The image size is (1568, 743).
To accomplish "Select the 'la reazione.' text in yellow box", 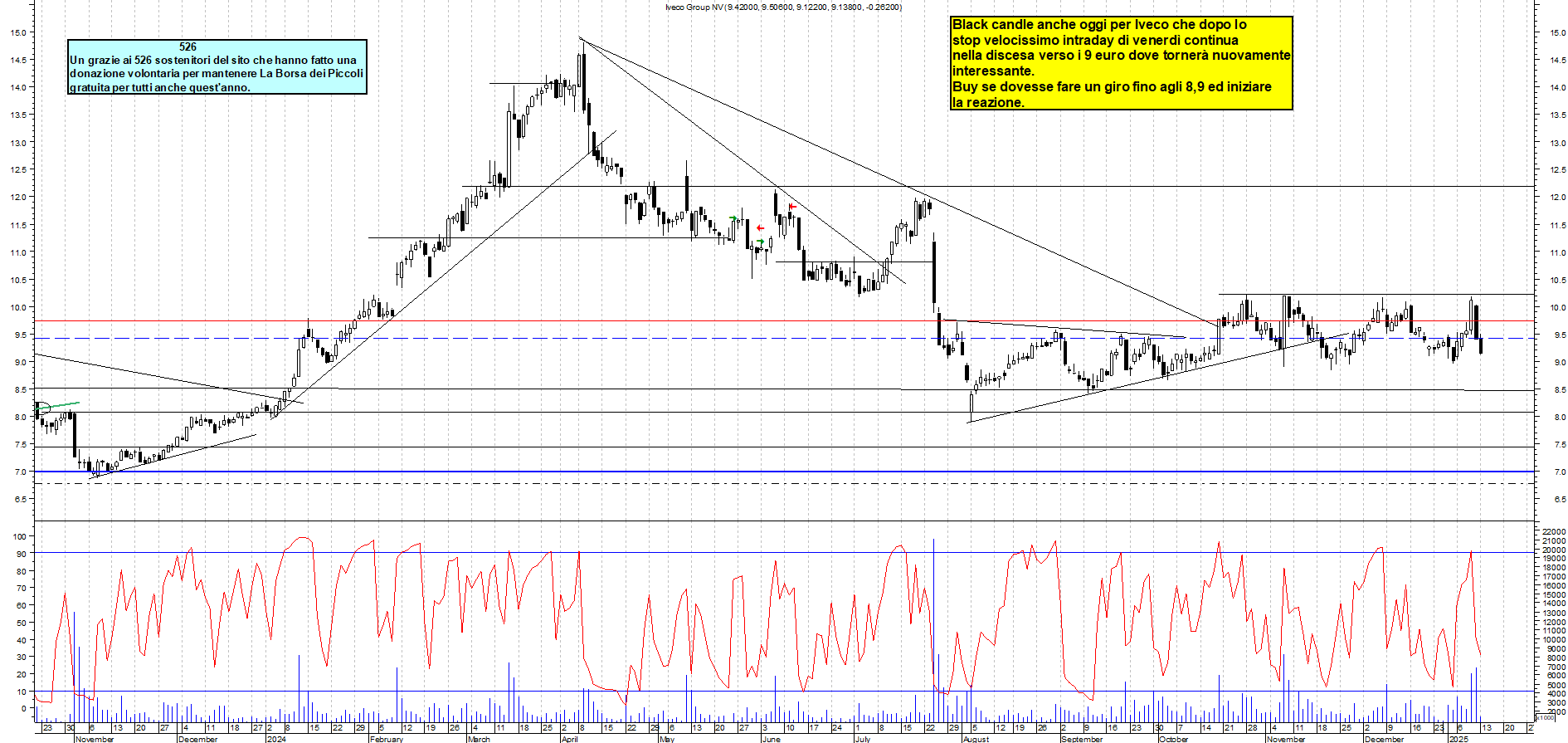I will 988,103.
